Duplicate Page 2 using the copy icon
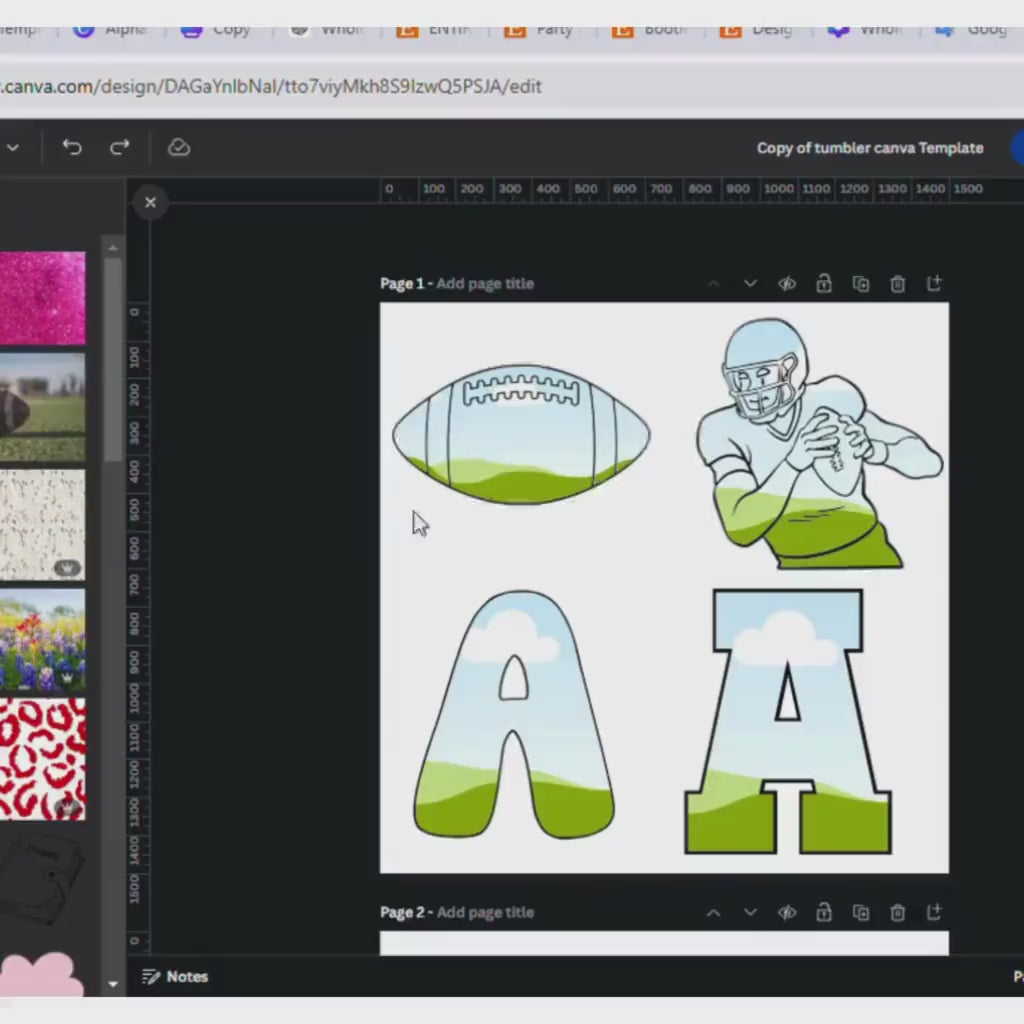 pos(861,912)
